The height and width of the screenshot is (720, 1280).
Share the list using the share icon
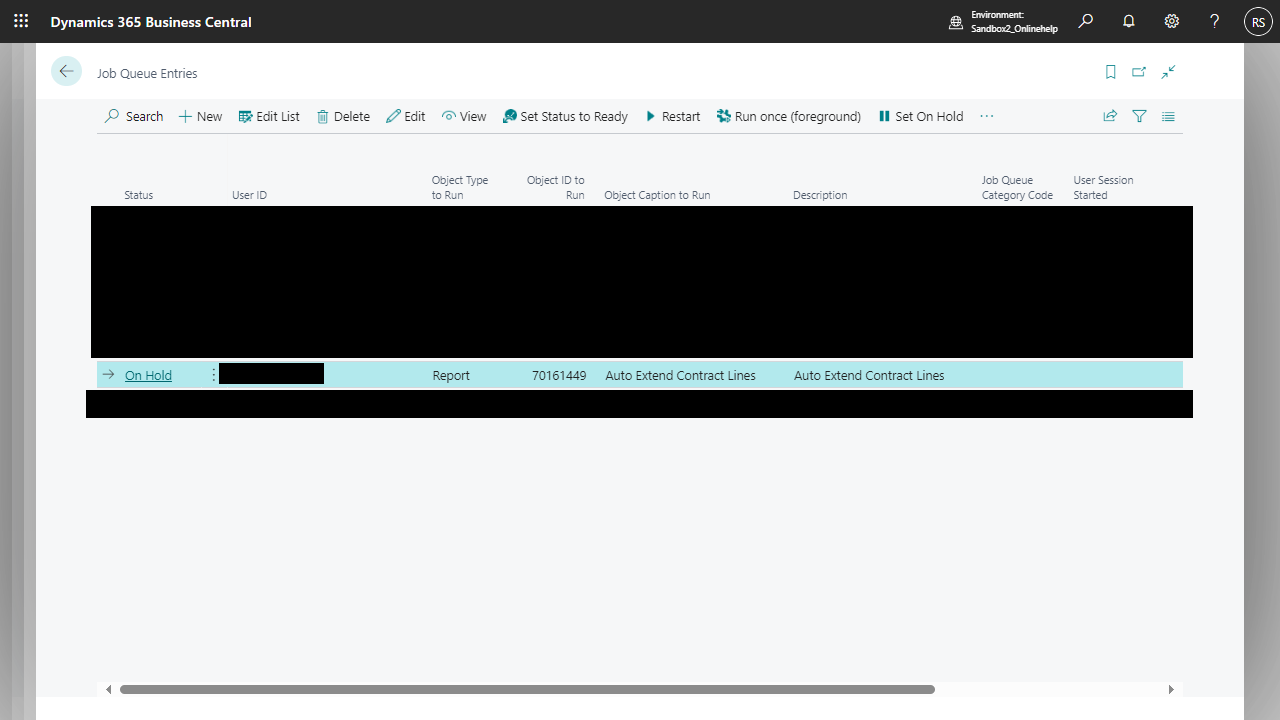click(x=1110, y=116)
